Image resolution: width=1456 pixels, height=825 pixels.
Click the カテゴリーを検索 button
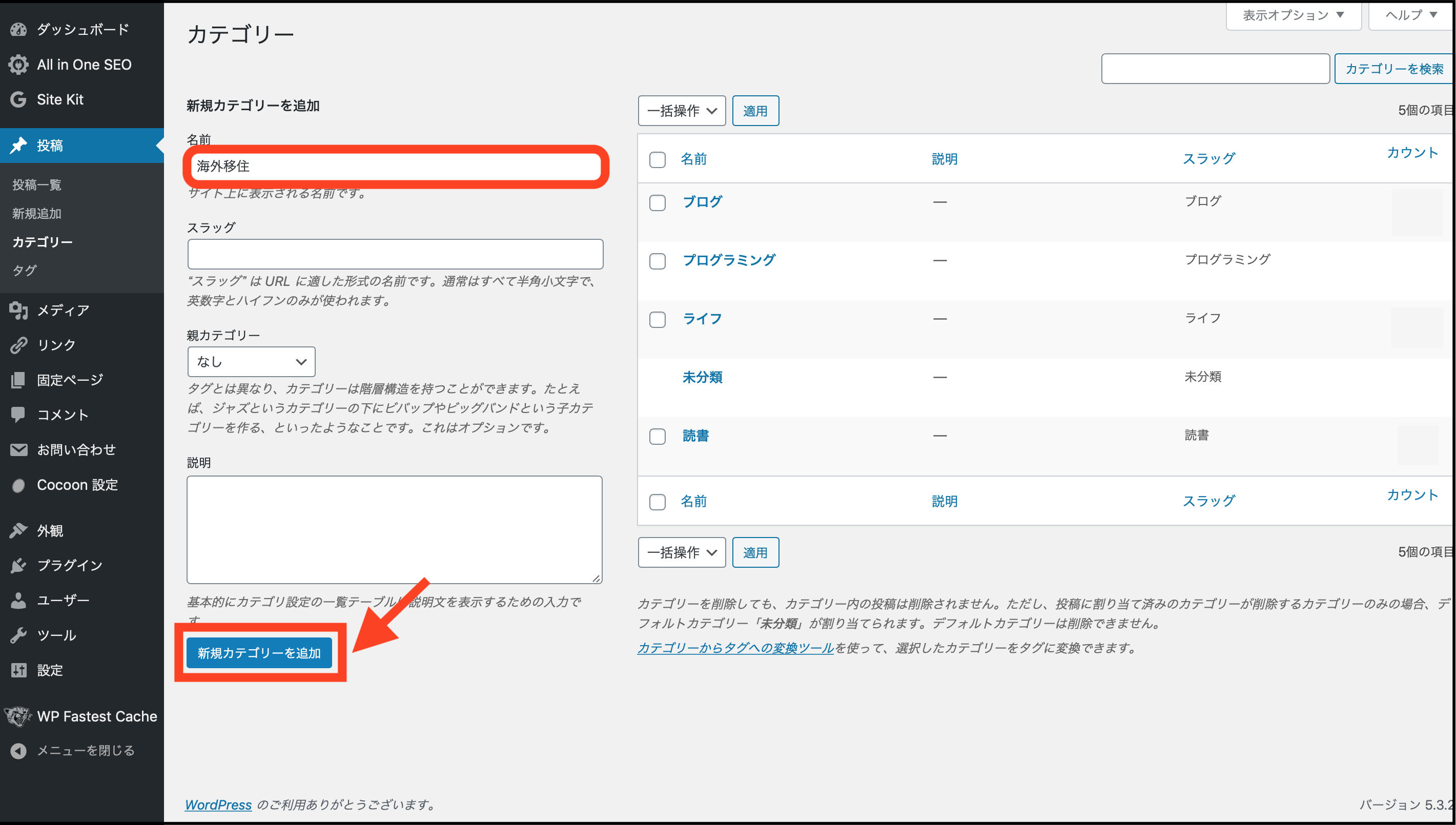point(1395,69)
